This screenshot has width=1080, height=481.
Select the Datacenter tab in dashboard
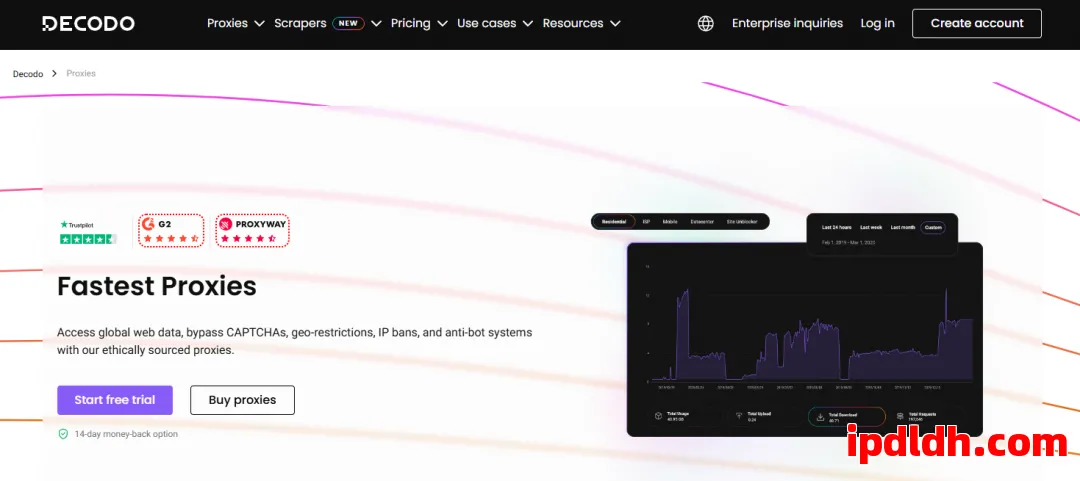[x=702, y=222]
